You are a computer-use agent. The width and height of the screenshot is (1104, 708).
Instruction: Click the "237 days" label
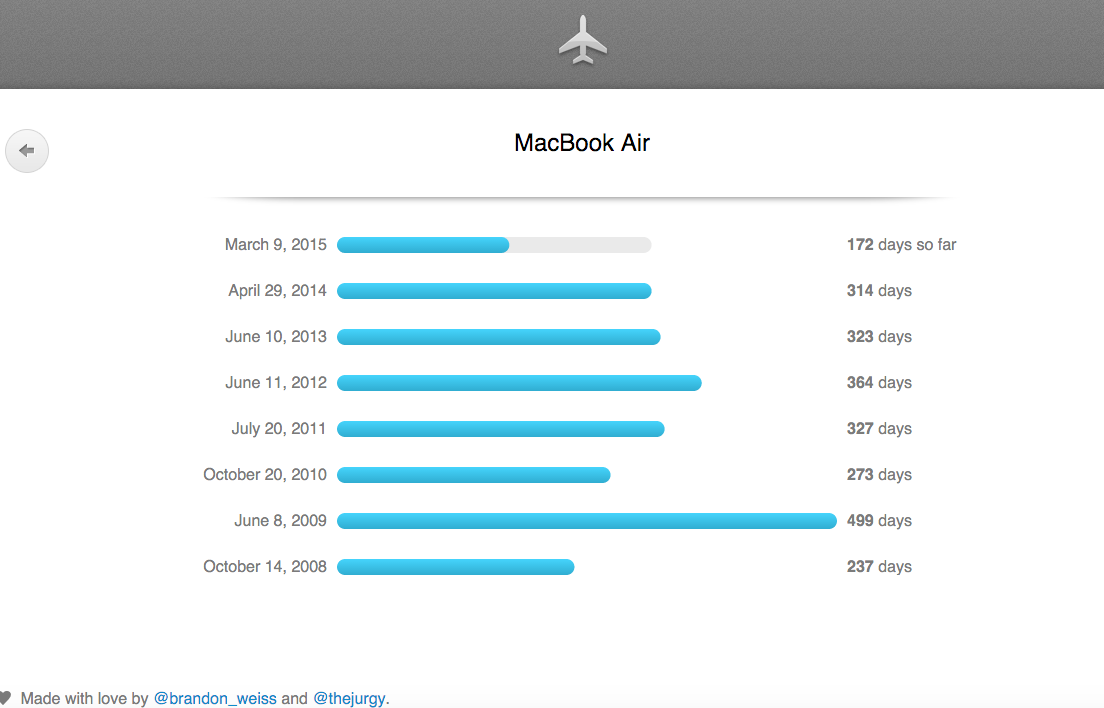[x=879, y=567]
